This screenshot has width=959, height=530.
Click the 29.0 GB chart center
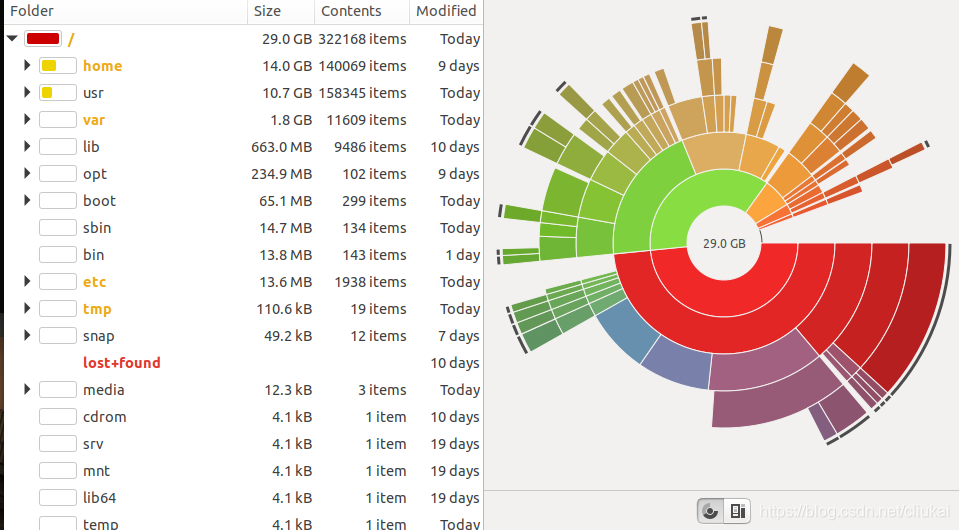(x=724, y=243)
